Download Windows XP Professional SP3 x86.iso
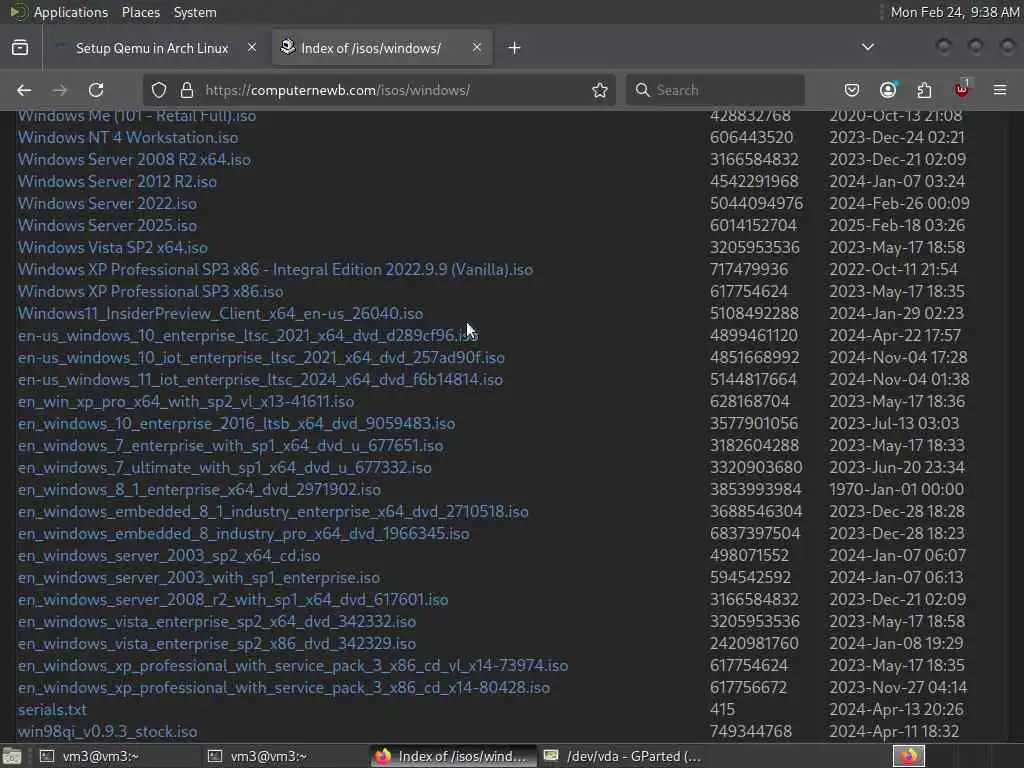This screenshot has width=1024, height=768. coord(150,292)
